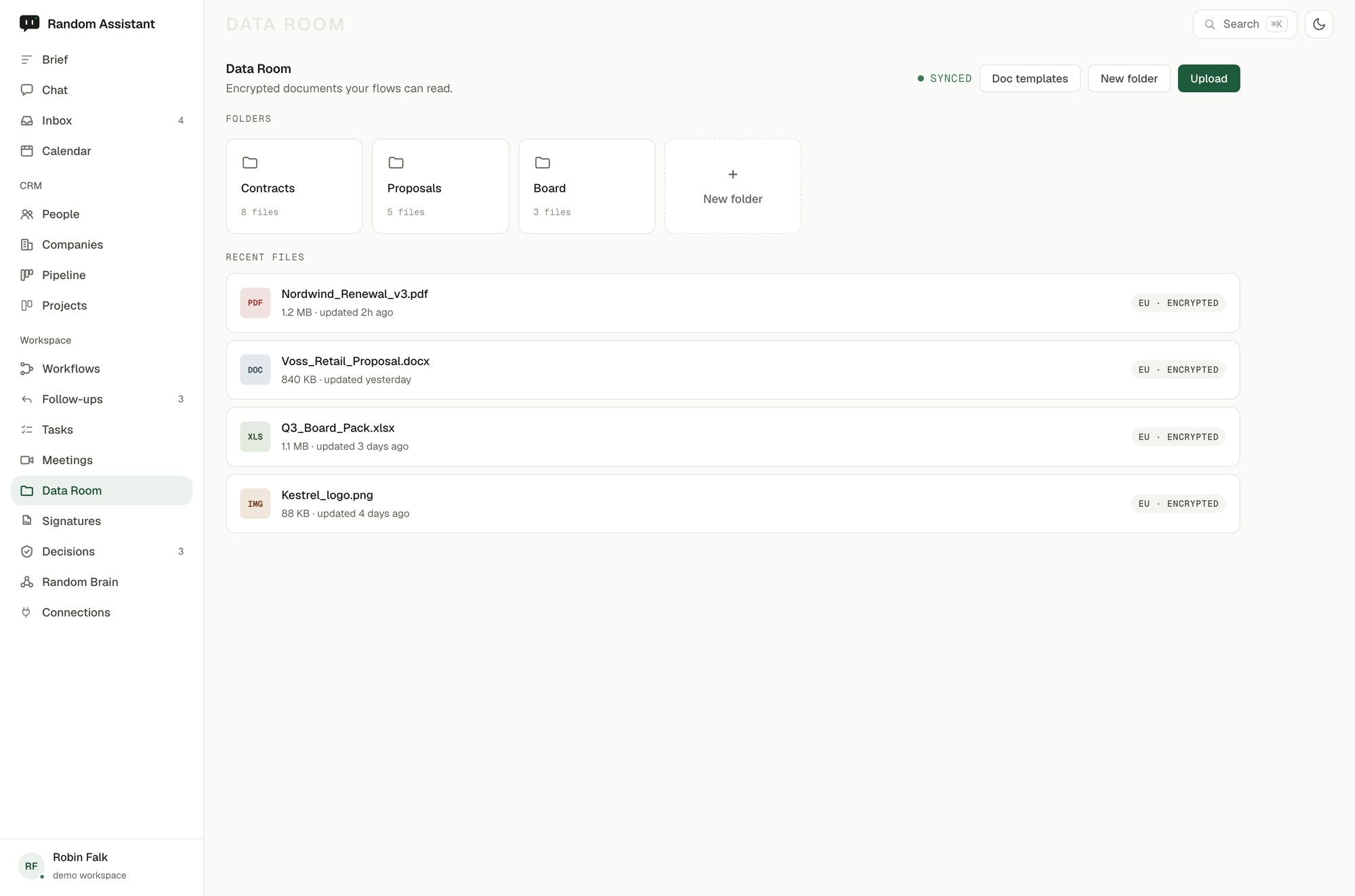Screen dimensions: 1355x896
Task: Navigate to Decisions label in sidebar
Action: coord(68,551)
